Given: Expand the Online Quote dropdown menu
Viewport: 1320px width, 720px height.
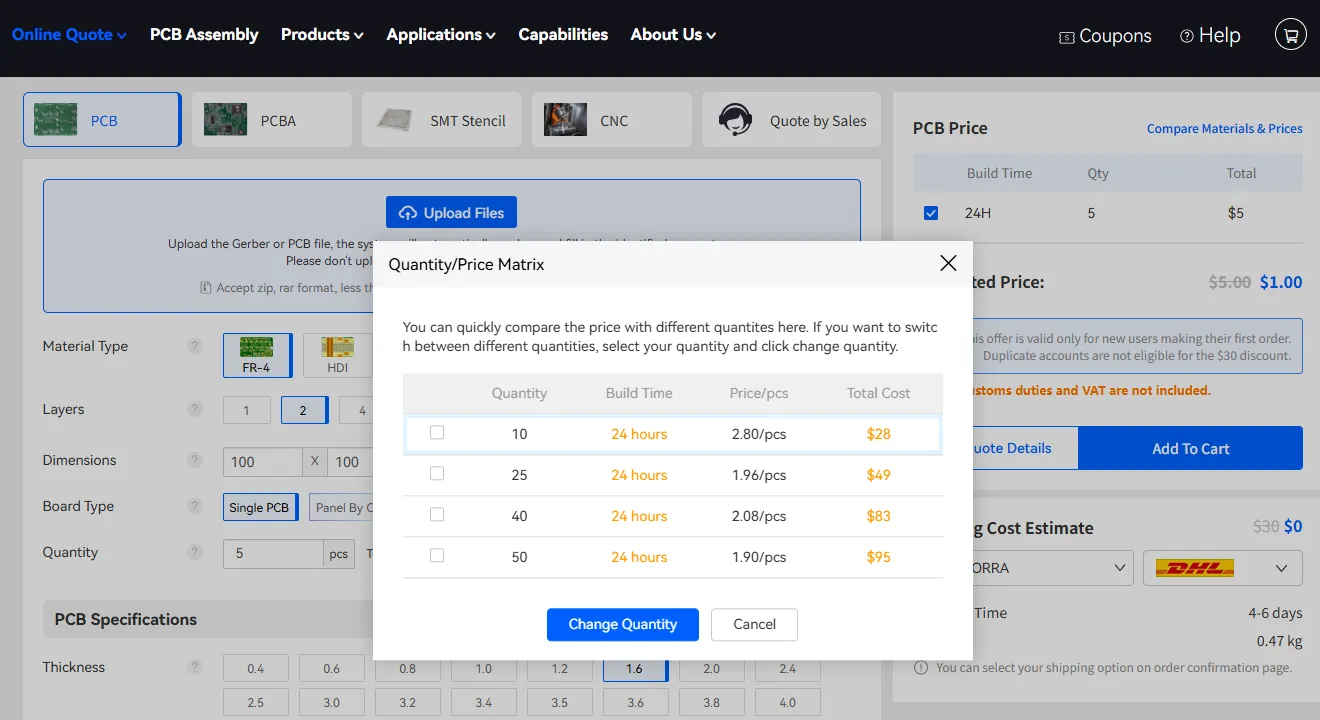Looking at the screenshot, I should [x=69, y=34].
